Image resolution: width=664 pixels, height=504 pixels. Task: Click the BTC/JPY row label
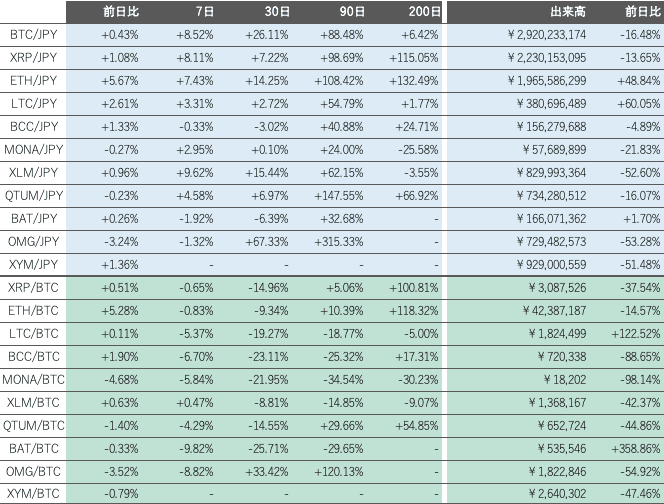click(x=33, y=34)
